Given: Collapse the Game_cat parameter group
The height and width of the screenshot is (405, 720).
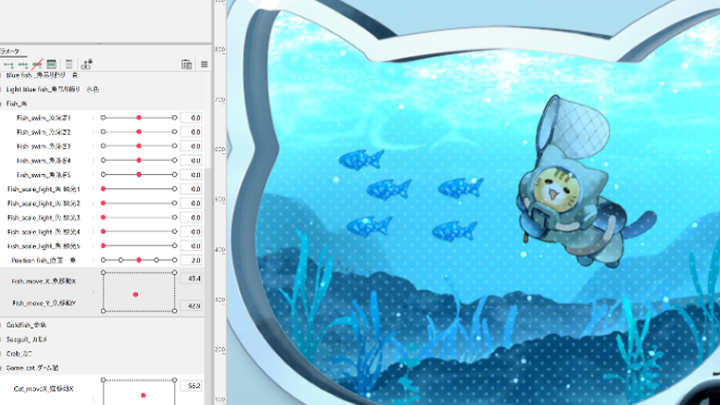Looking at the screenshot, I should tap(1, 368).
